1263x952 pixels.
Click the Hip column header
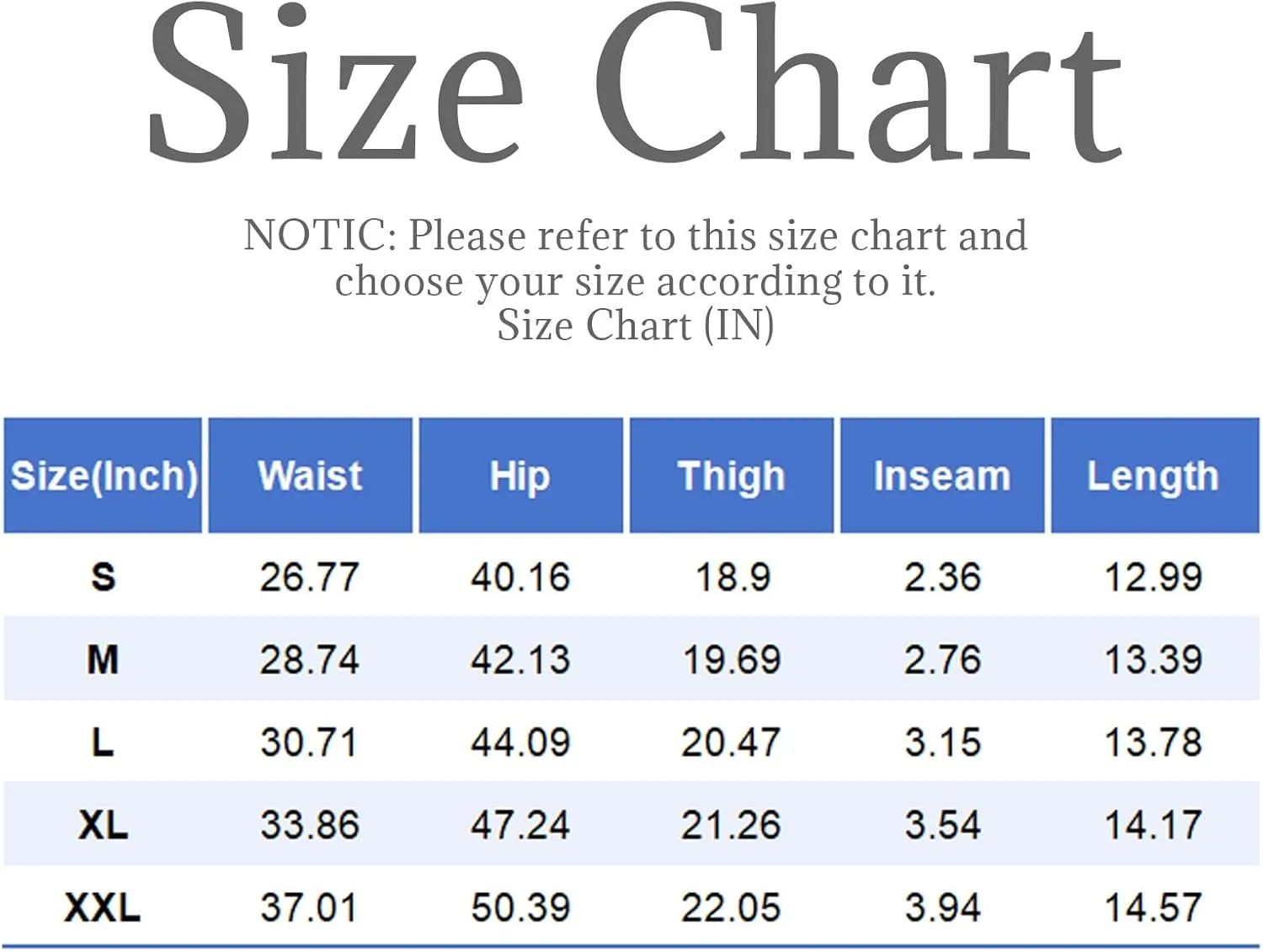pyautogui.click(x=521, y=476)
